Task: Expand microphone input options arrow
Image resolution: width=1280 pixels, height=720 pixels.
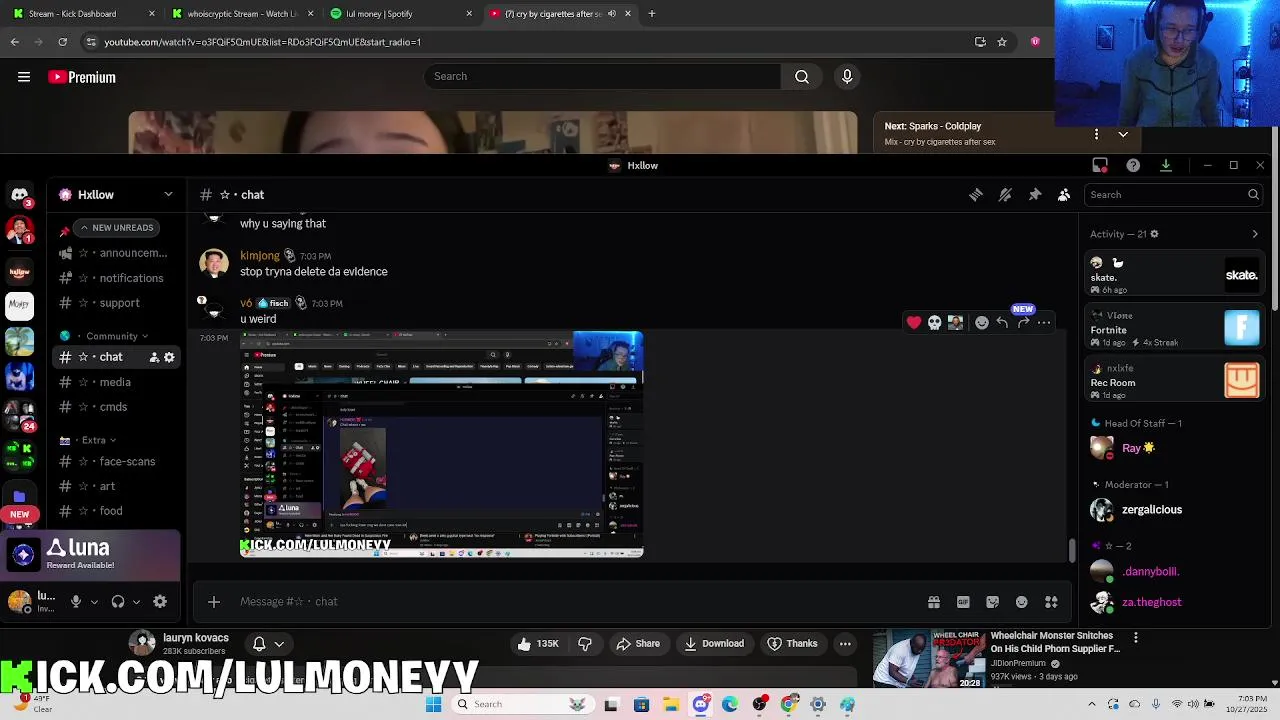Action: 94,602
